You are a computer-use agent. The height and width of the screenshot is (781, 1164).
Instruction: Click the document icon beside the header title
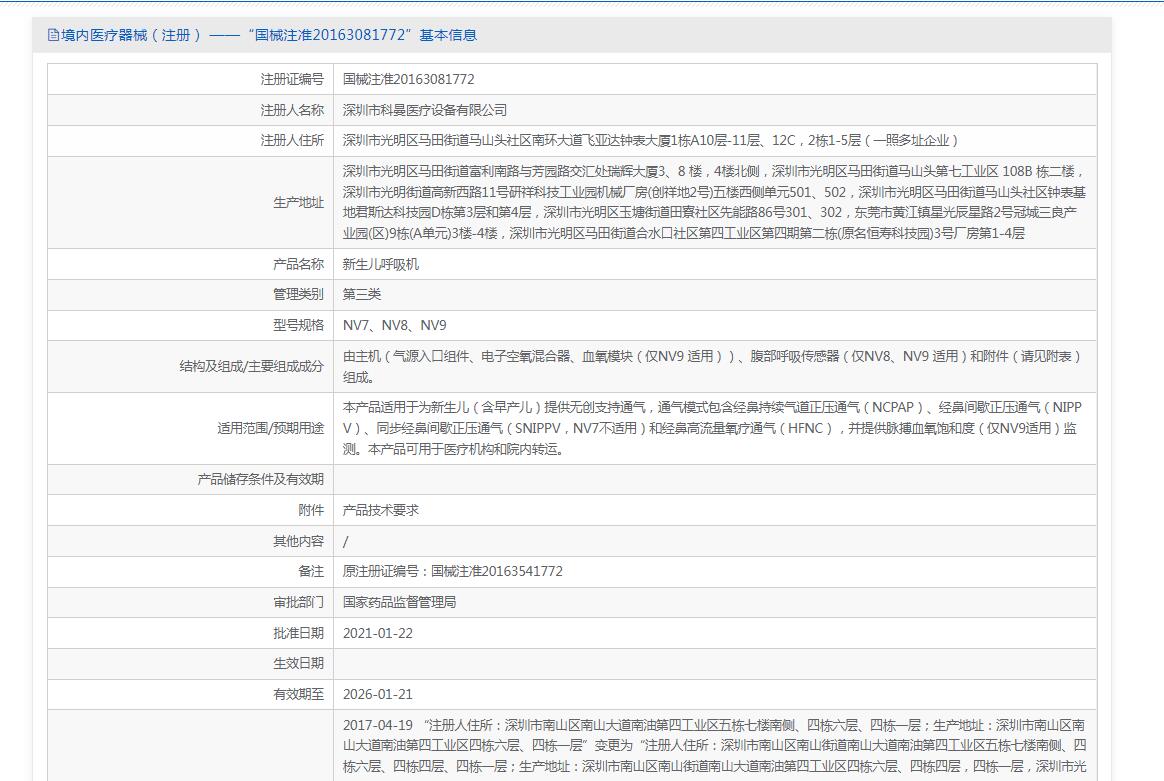point(53,35)
